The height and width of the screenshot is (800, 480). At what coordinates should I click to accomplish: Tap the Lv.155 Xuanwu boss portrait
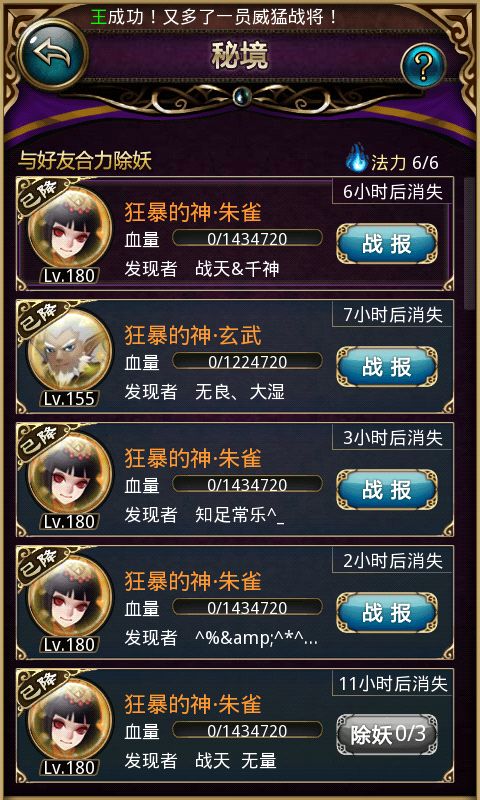coord(70,352)
